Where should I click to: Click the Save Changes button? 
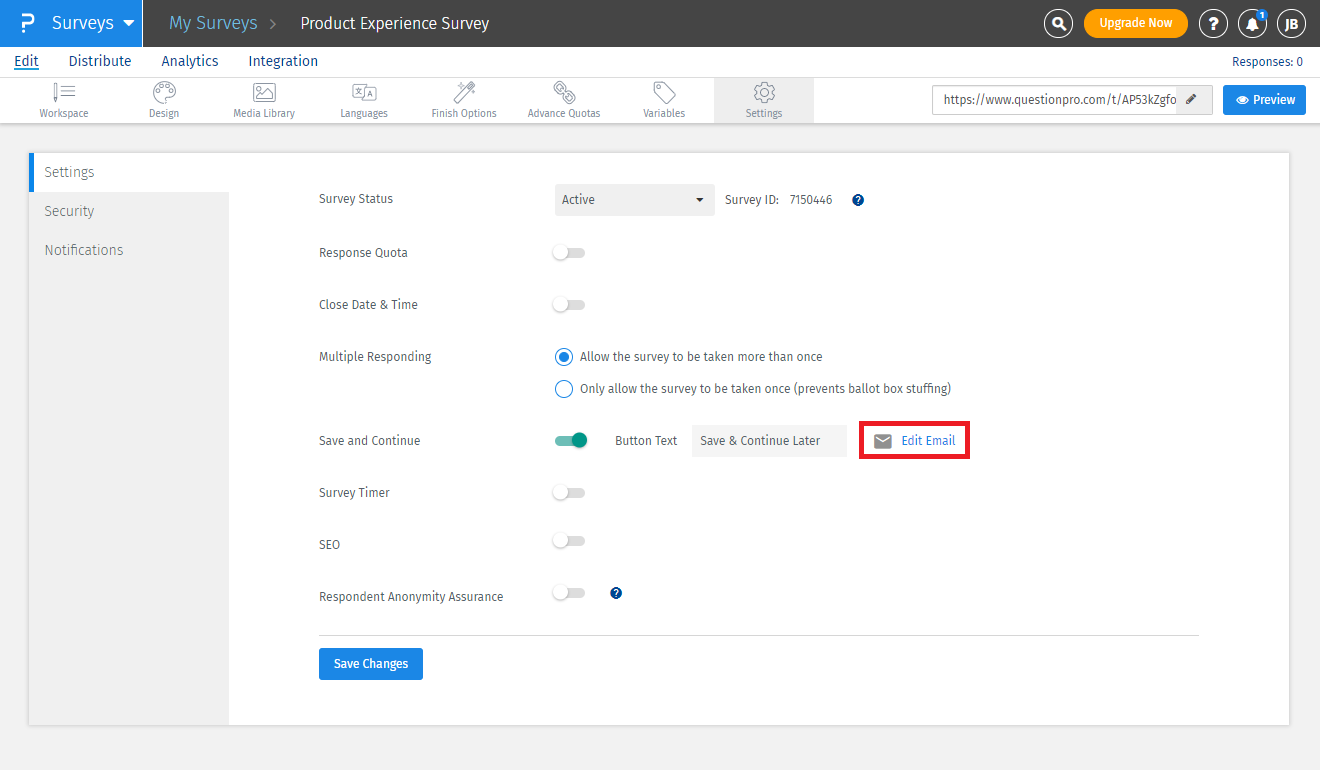370,664
